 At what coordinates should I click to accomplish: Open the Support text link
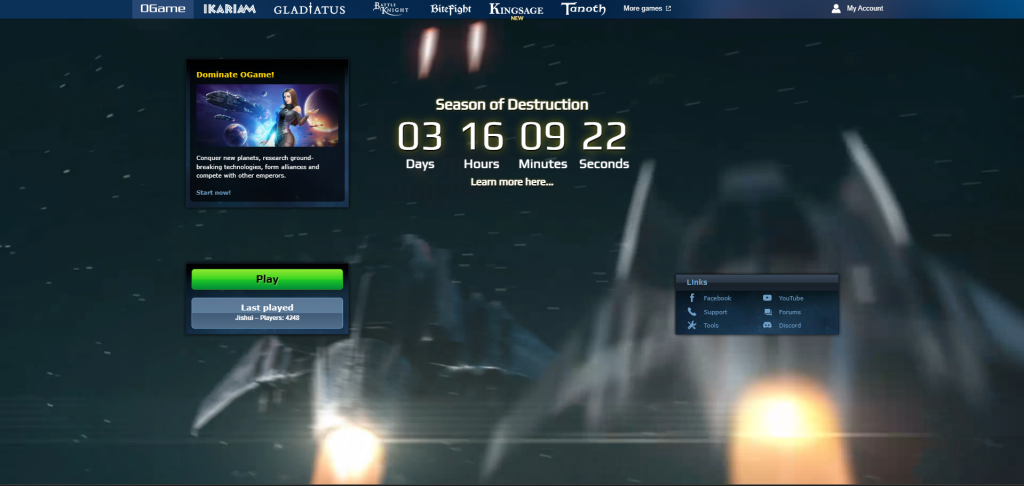point(715,312)
